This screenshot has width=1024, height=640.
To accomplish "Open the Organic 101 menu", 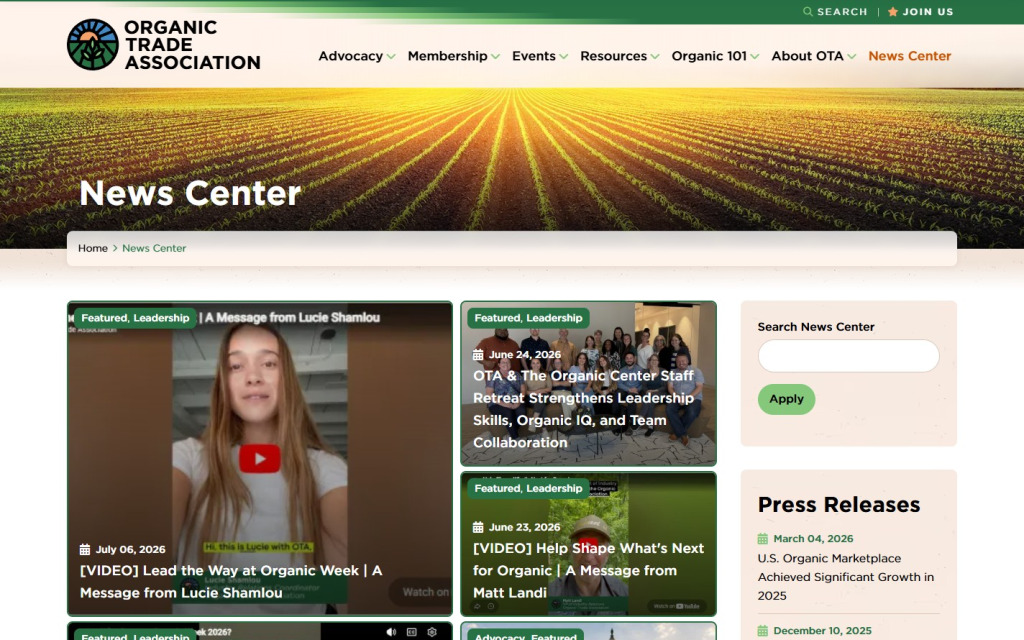I will point(709,56).
